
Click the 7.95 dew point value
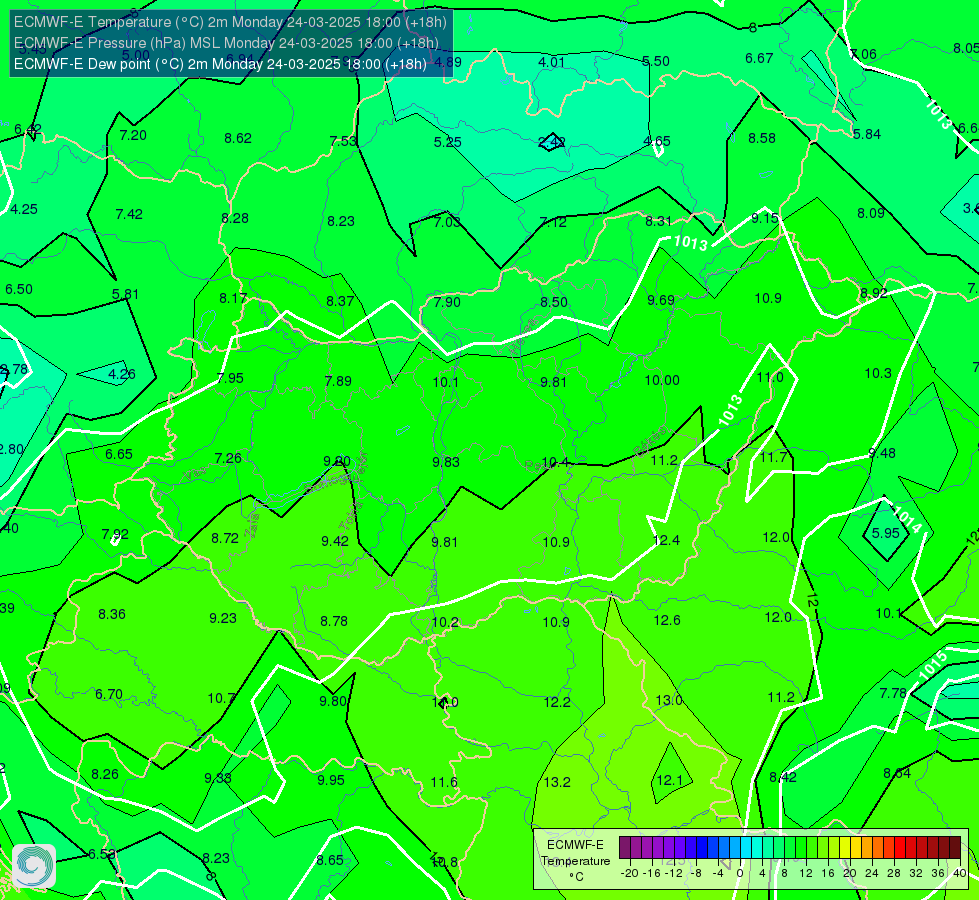(x=230, y=378)
